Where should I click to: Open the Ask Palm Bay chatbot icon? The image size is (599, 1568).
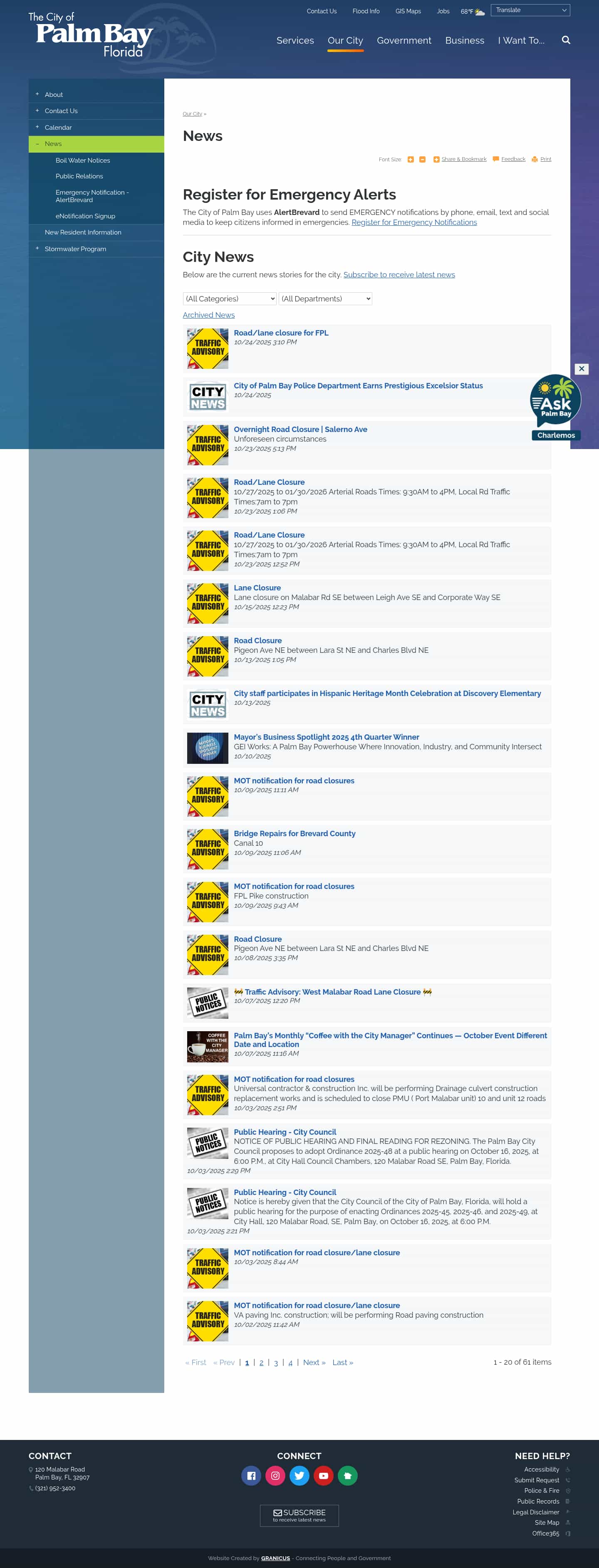[555, 400]
